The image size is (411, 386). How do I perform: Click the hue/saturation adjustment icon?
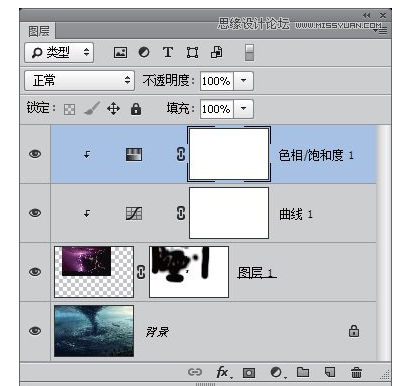coord(134,154)
